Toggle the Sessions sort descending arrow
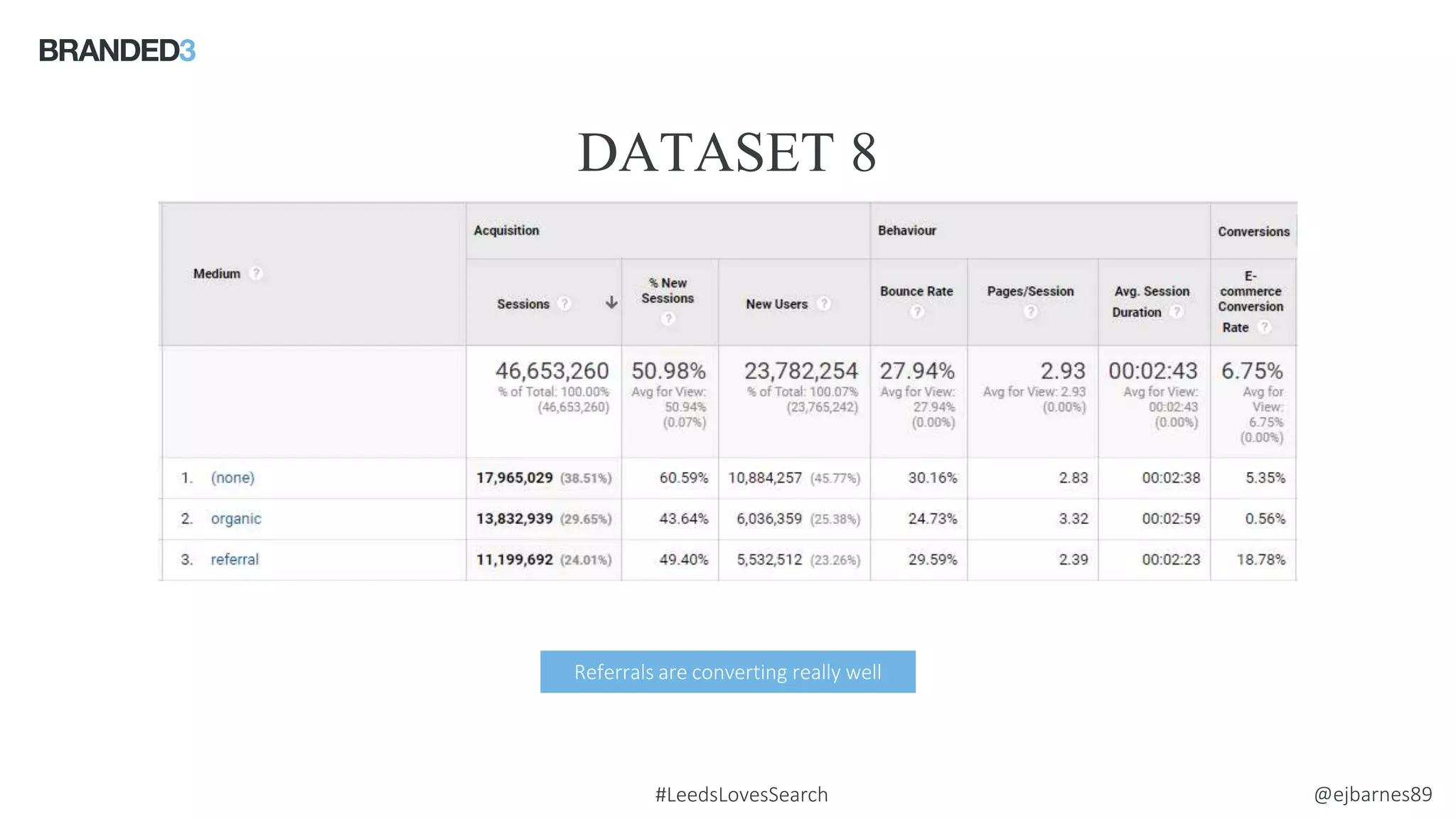 [611, 303]
